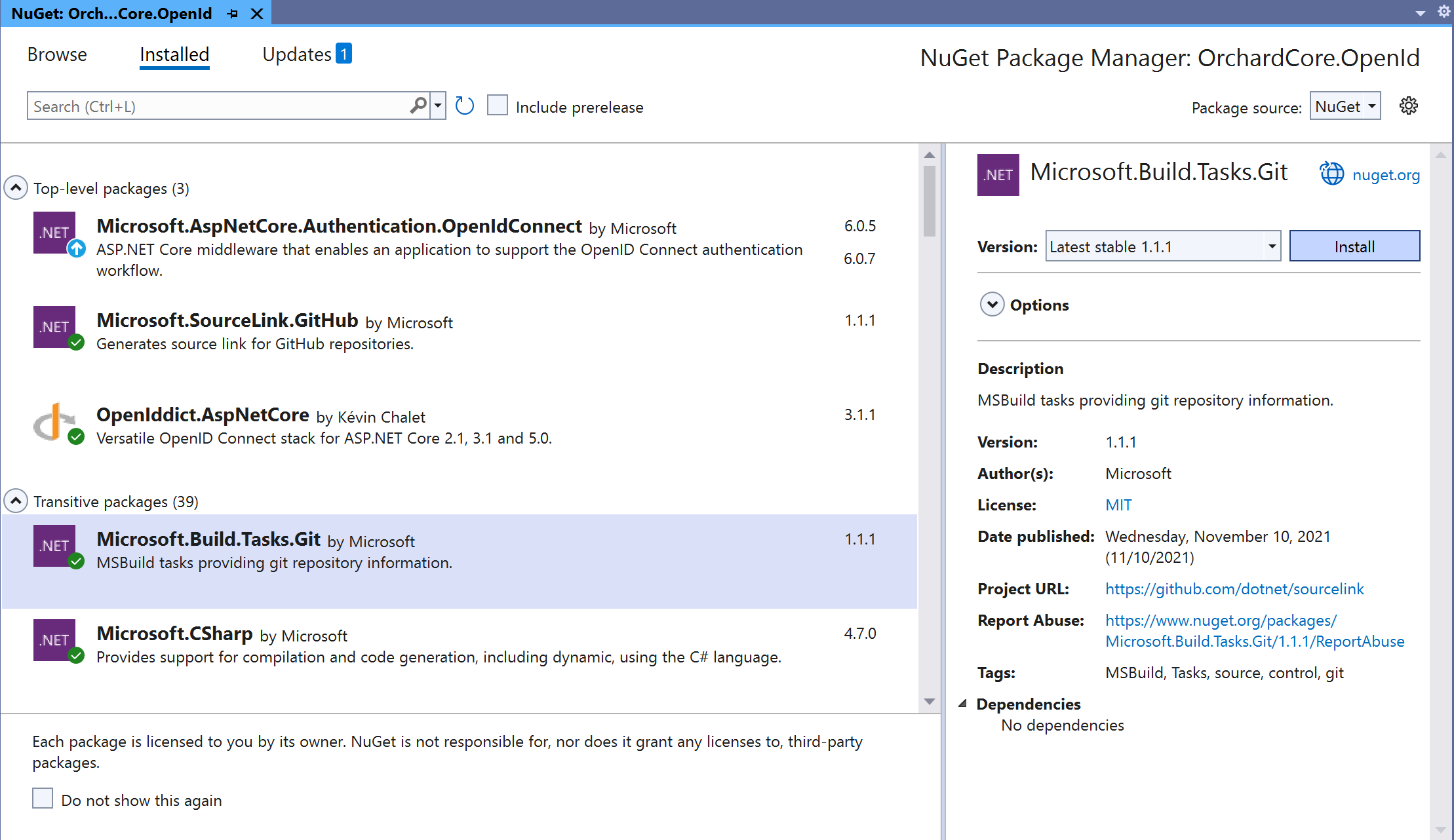Click update-available icon on OpenIdConnect package
This screenshot has width=1454, height=840.
pyautogui.click(x=77, y=248)
